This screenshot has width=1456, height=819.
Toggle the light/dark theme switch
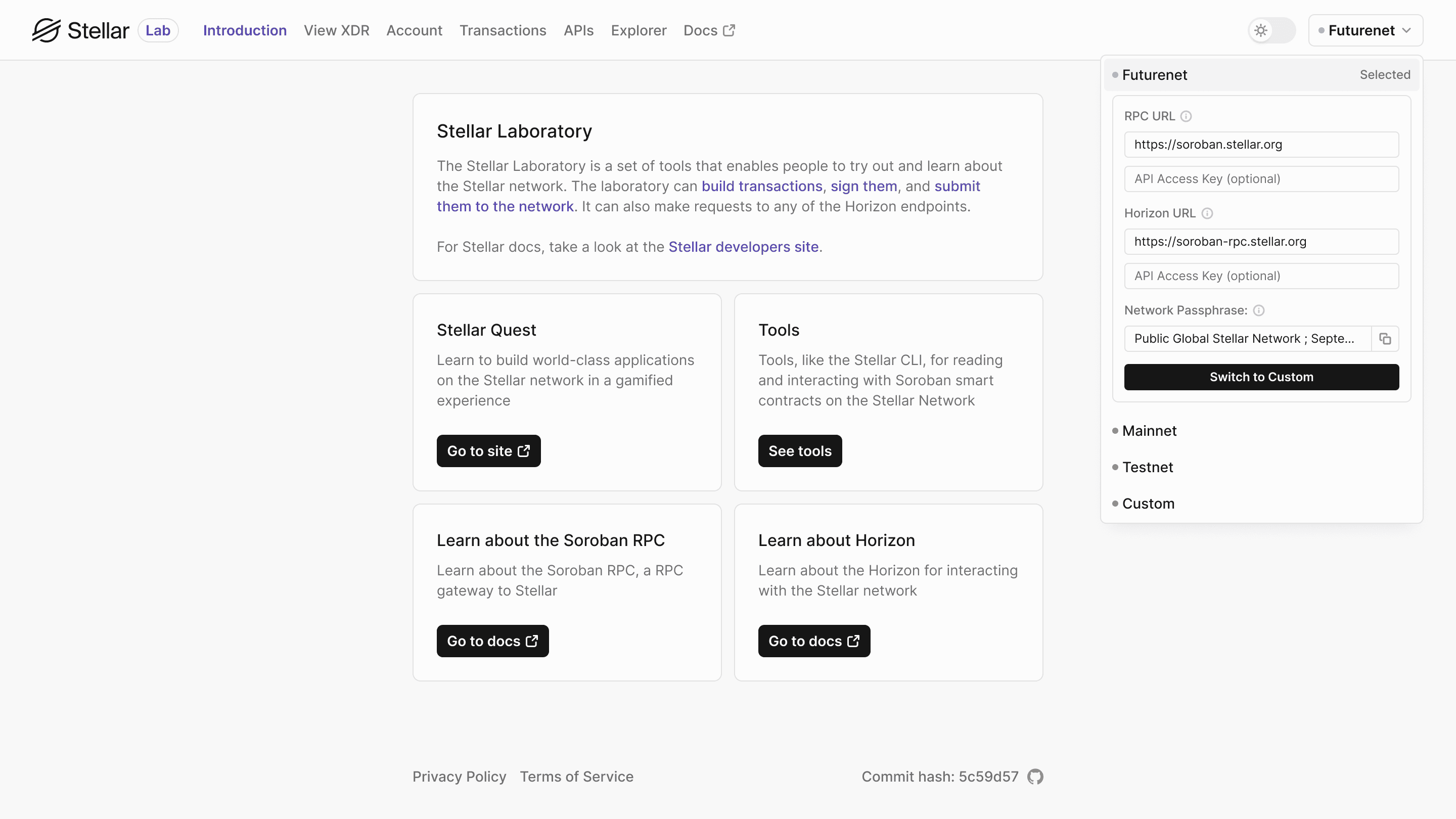[x=1272, y=30]
